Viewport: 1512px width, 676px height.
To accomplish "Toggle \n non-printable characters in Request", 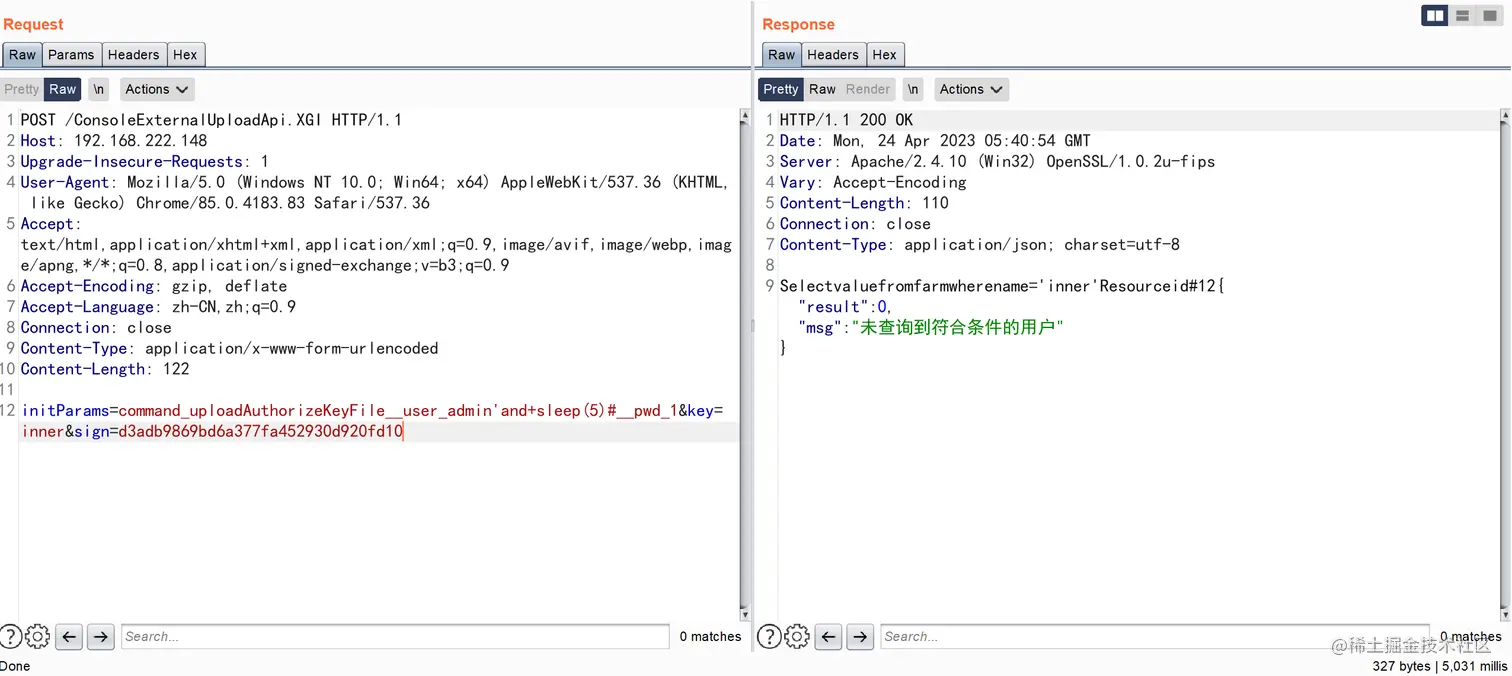I will click(x=98, y=89).
